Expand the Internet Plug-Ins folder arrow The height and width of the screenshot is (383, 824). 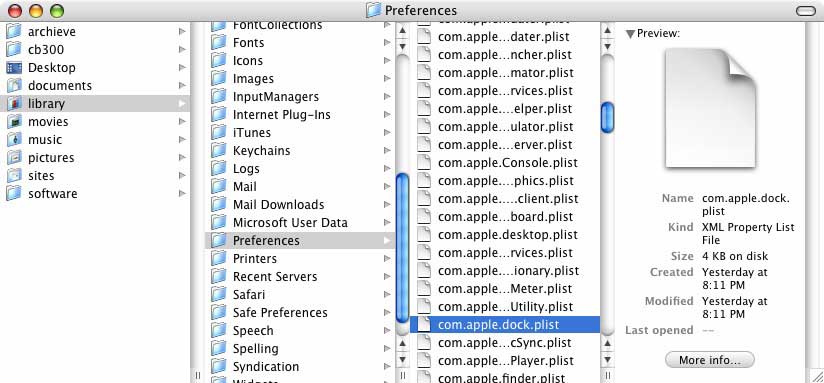tap(387, 115)
